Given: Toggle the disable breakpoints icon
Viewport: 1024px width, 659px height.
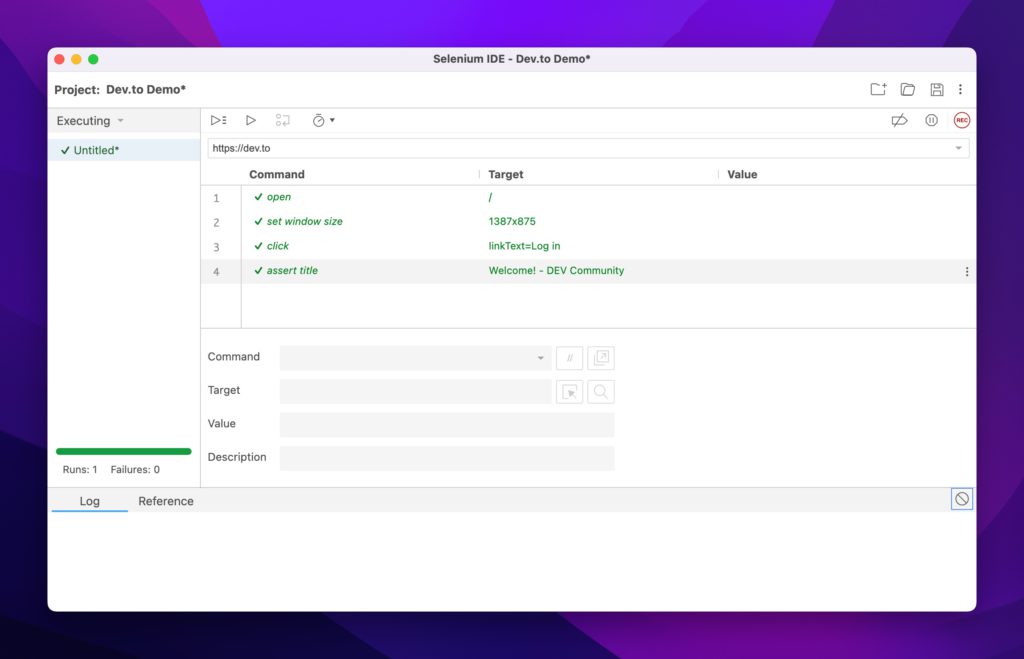Looking at the screenshot, I should coord(899,120).
